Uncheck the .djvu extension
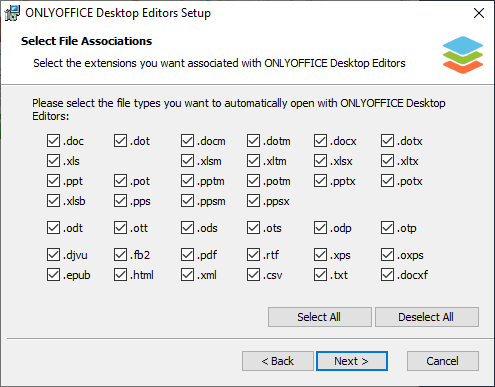The image size is (495, 387). pos(53,255)
